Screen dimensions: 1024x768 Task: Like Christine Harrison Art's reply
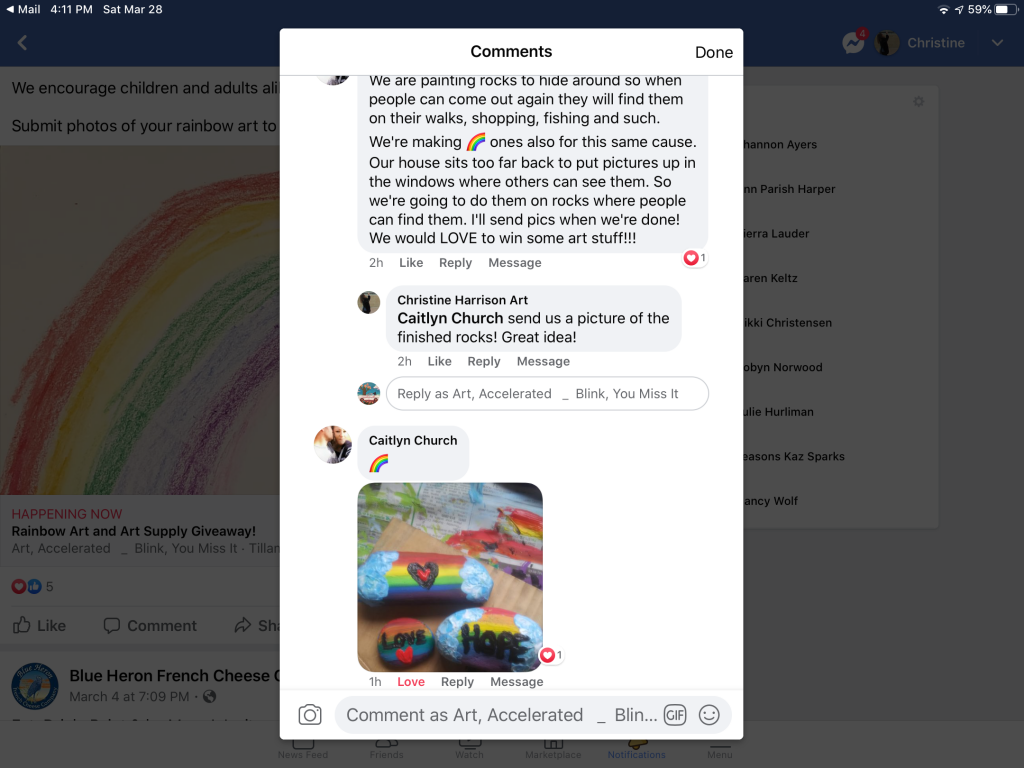440,361
